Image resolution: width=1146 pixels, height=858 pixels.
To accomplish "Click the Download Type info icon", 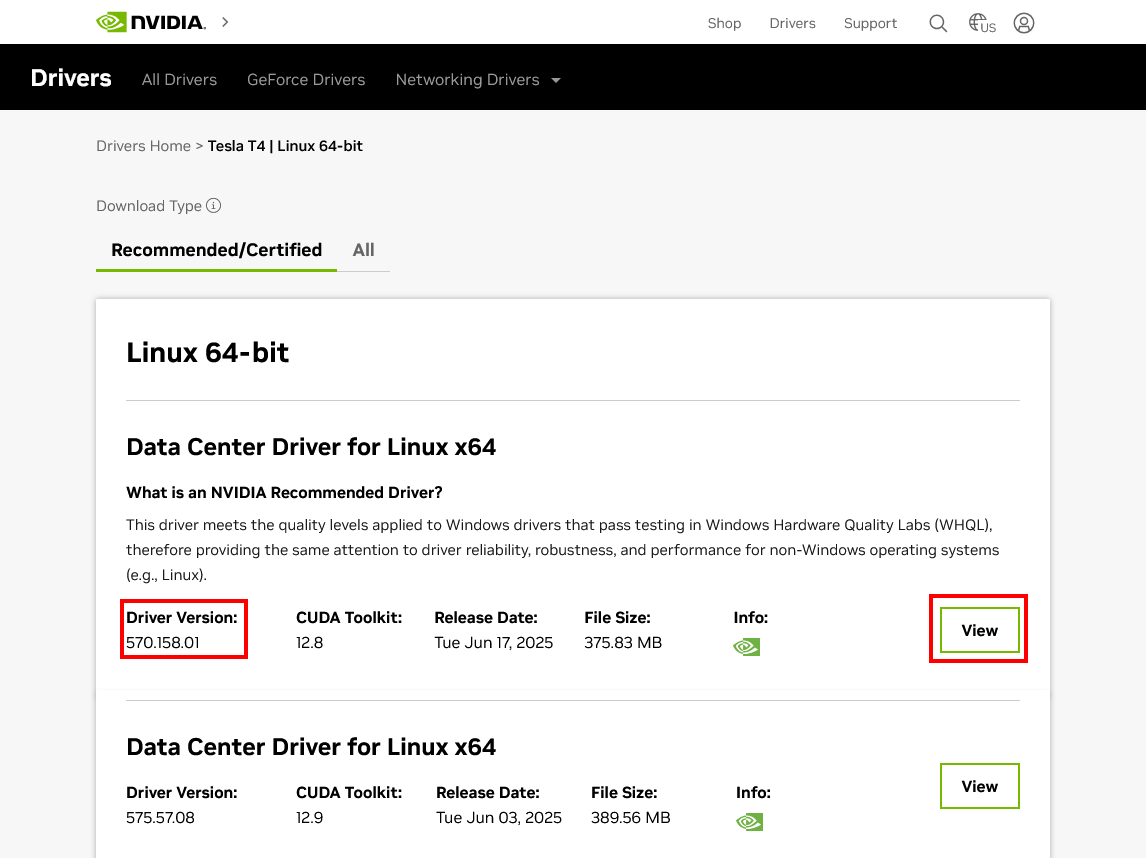I will (213, 206).
